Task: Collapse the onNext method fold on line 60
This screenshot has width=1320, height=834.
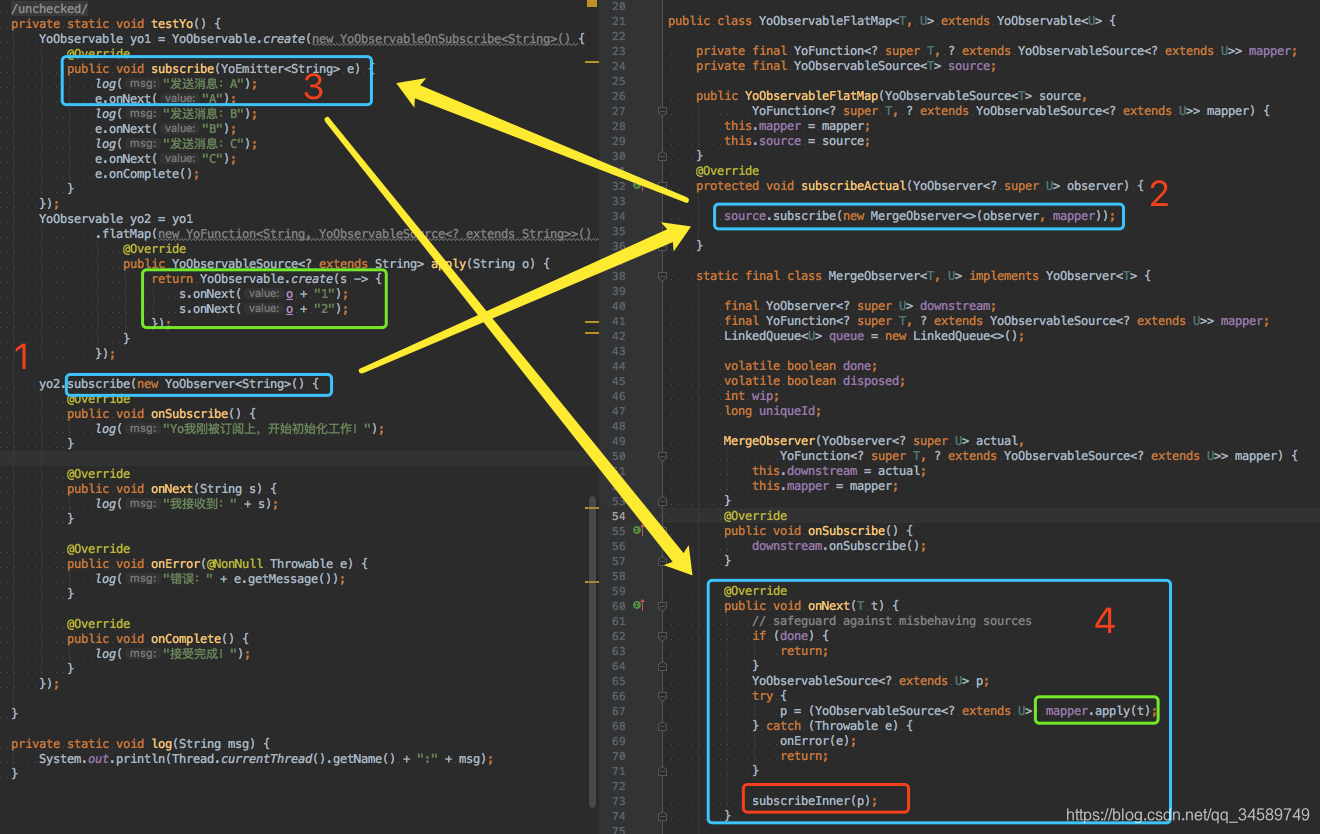Action: 662,606
